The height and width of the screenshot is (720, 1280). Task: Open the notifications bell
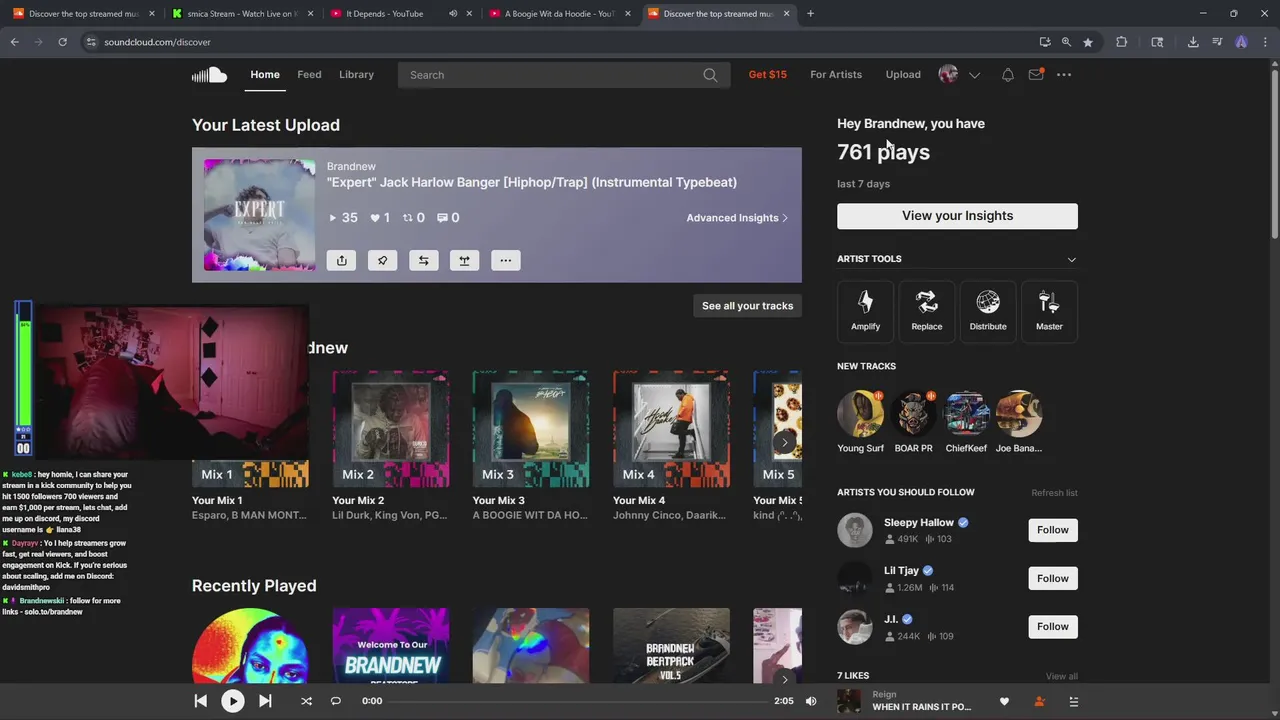[x=1008, y=75]
